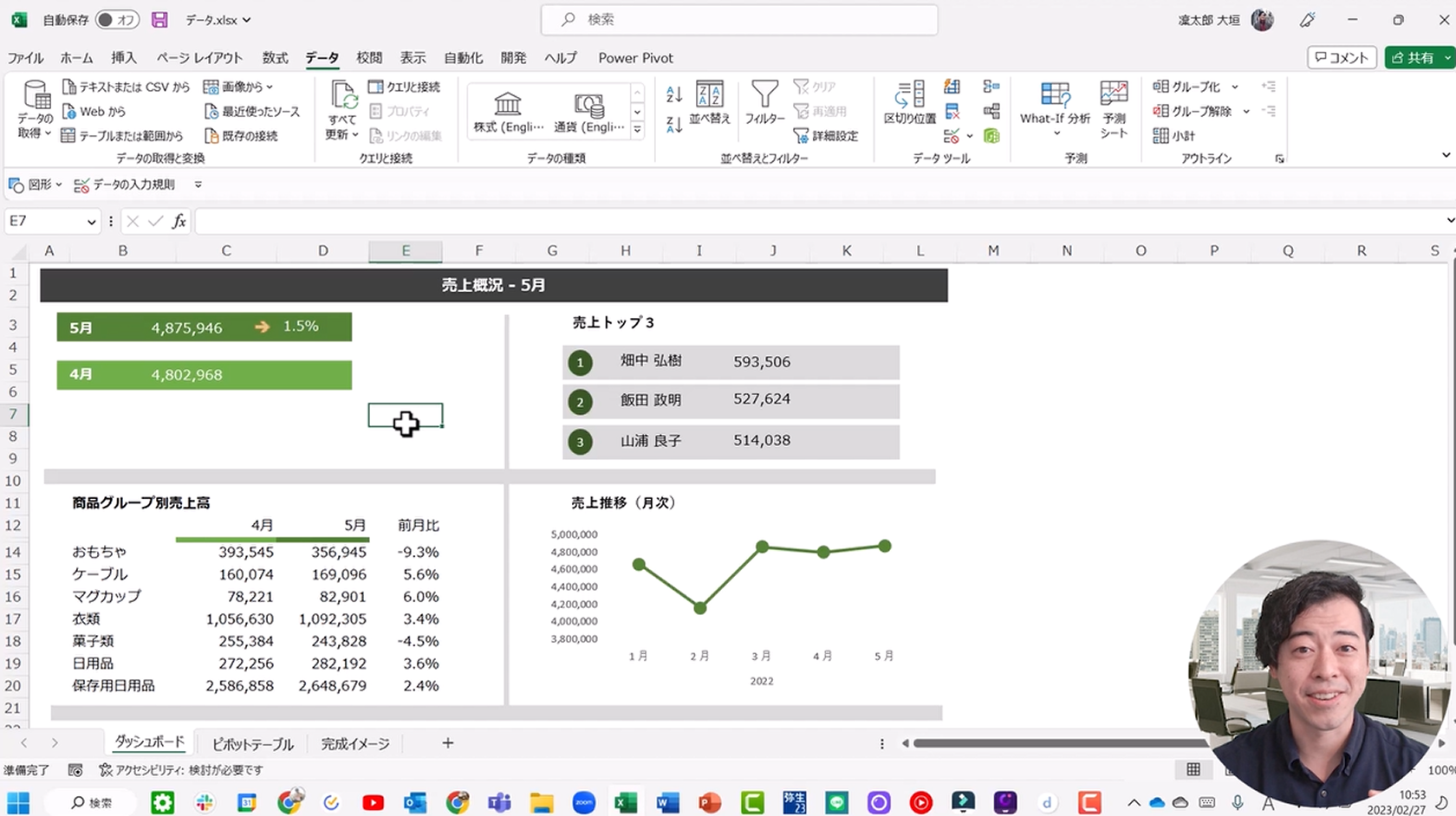Open the 図形 shapes dropdown
Screen dimensions: 1456x816
tap(59, 185)
